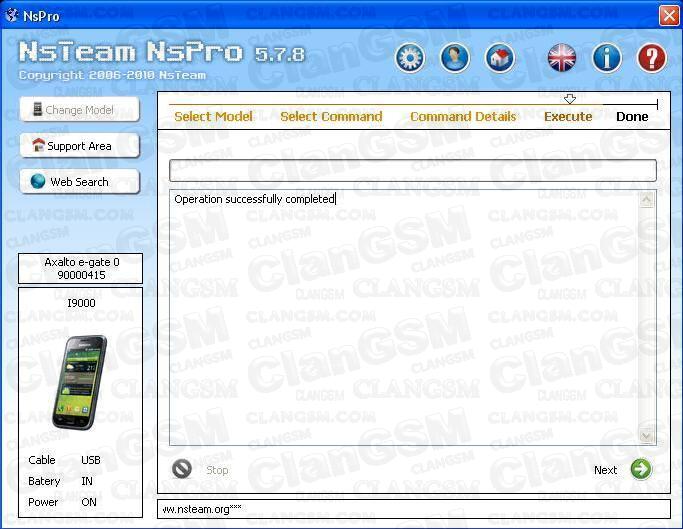Image resolution: width=683 pixels, height=529 pixels.
Task: Click the Done step label
Action: (x=632, y=117)
